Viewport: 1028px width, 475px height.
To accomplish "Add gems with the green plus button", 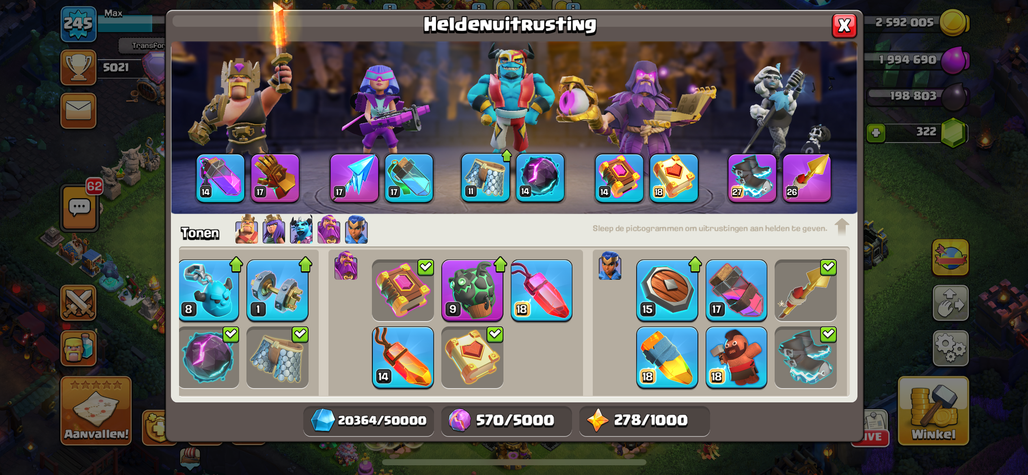I will pos(877,133).
